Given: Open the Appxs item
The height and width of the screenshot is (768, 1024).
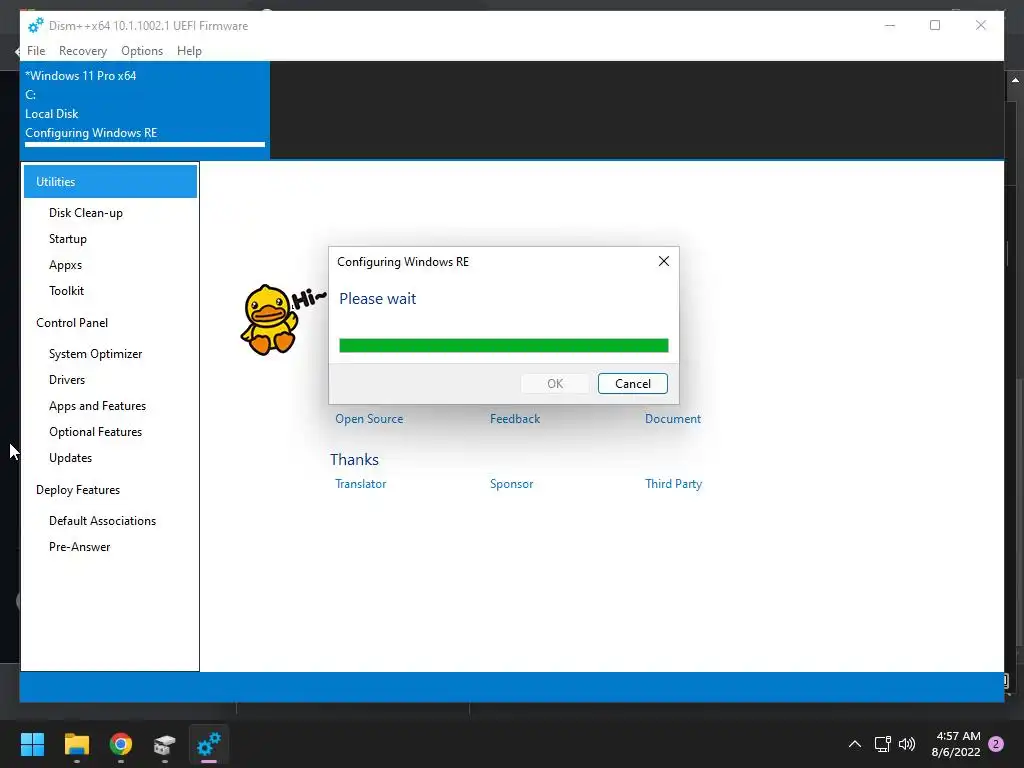Looking at the screenshot, I should click(65, 265).
